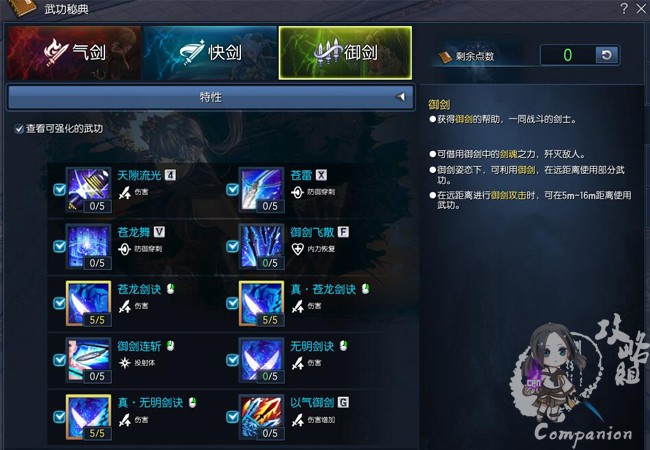Collapse the 特性 panel arrow
Image resolution: width=650 pixels, height=450 pixels.
(400, 97)
